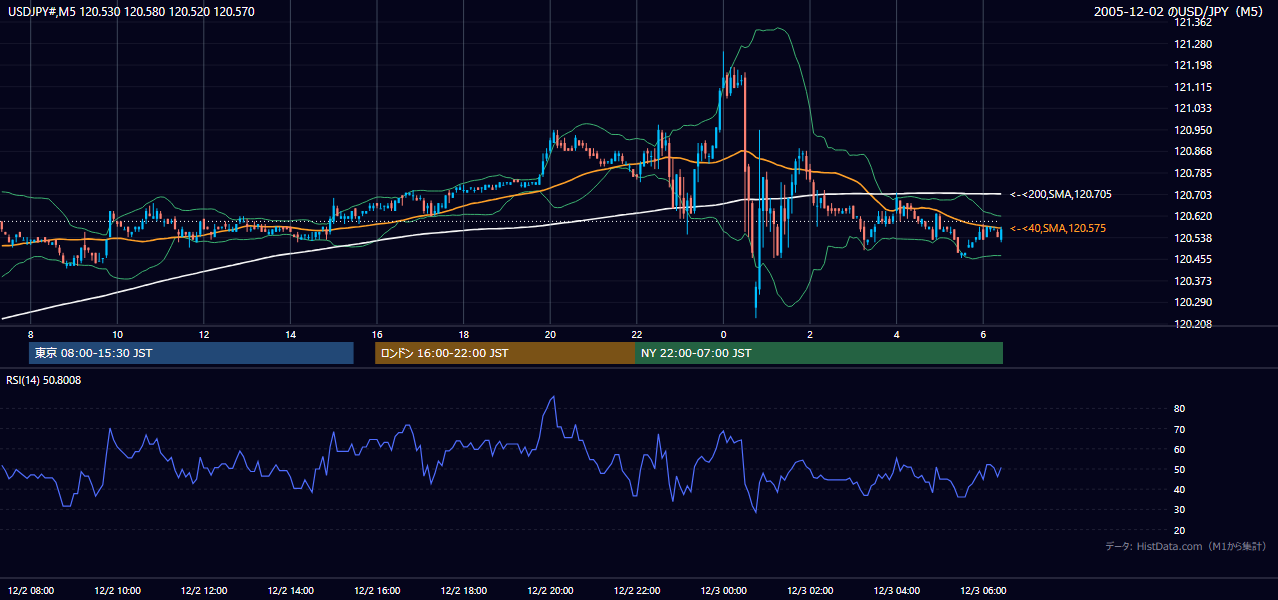Image resolution: width=1278 pixels, height=600 pixels.
Task: Select the London 16:00-22:00 JST session bar
Action: (x=505, y=353)
